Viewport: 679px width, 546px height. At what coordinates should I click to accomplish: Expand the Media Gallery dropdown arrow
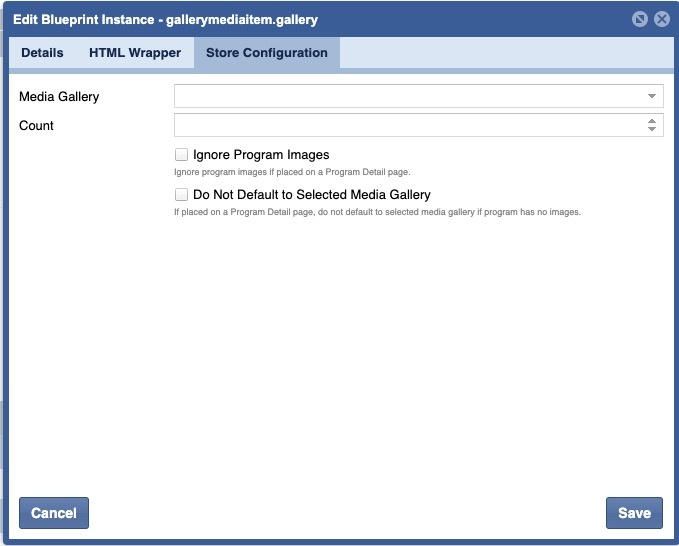pyautogui.click(x=652, y=96)
